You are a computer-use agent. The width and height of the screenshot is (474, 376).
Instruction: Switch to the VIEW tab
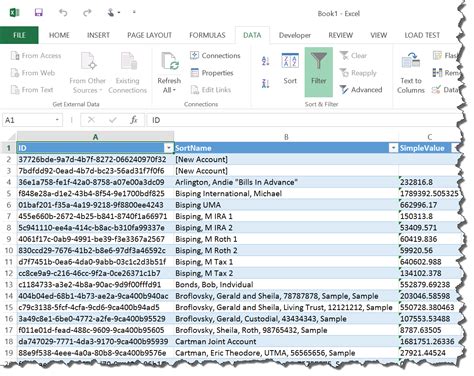(379, 35)
